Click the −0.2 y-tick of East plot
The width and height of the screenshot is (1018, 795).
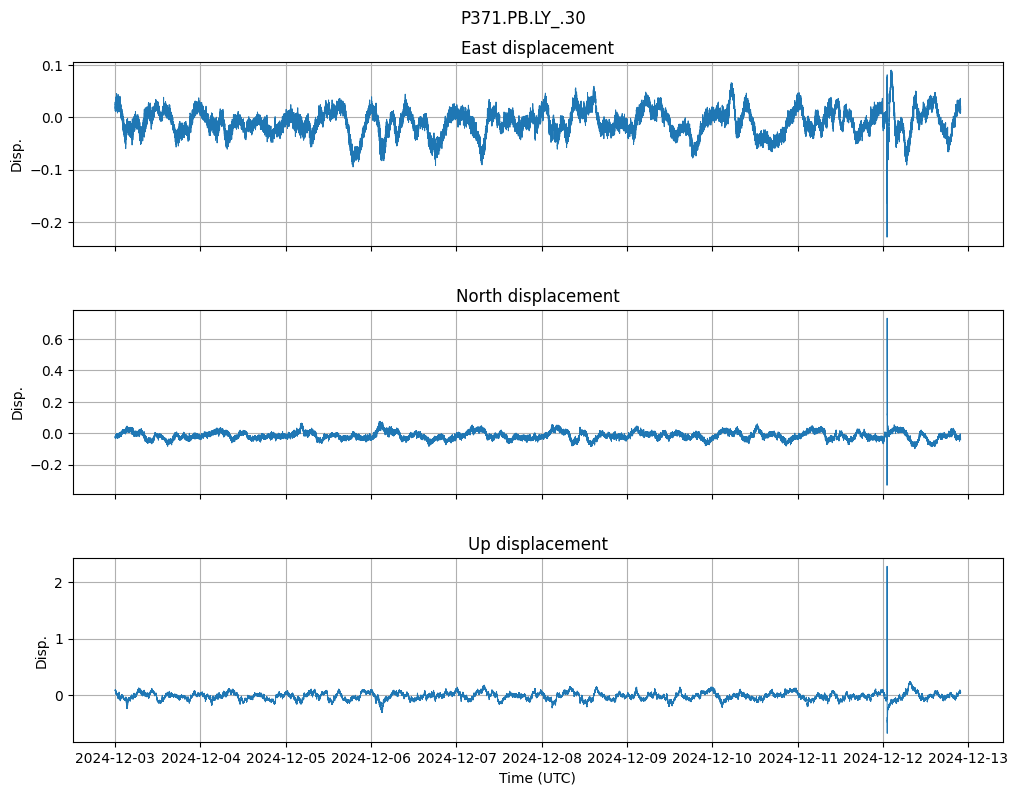point(45,222)
